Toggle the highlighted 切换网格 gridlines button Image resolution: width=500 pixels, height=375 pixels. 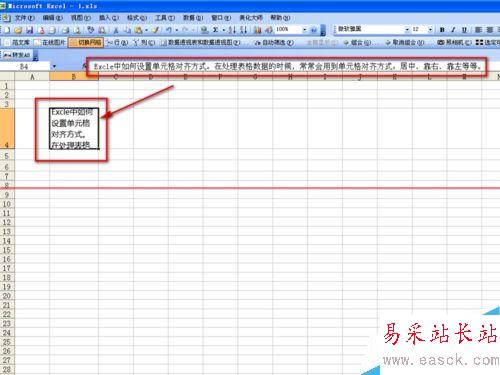[86, 43]
